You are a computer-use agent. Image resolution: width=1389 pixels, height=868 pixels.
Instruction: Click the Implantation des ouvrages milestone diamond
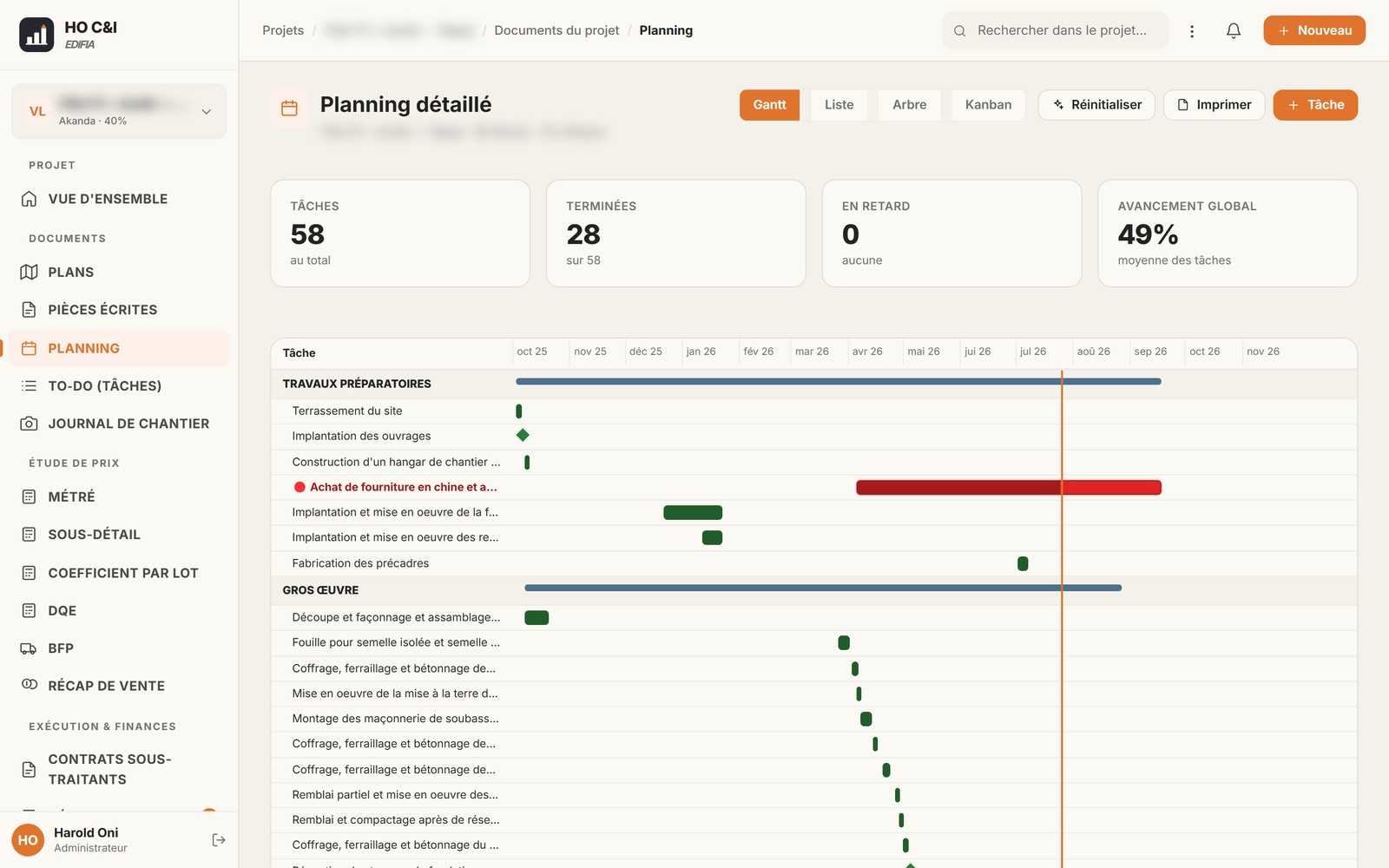[x=523, y=435]
